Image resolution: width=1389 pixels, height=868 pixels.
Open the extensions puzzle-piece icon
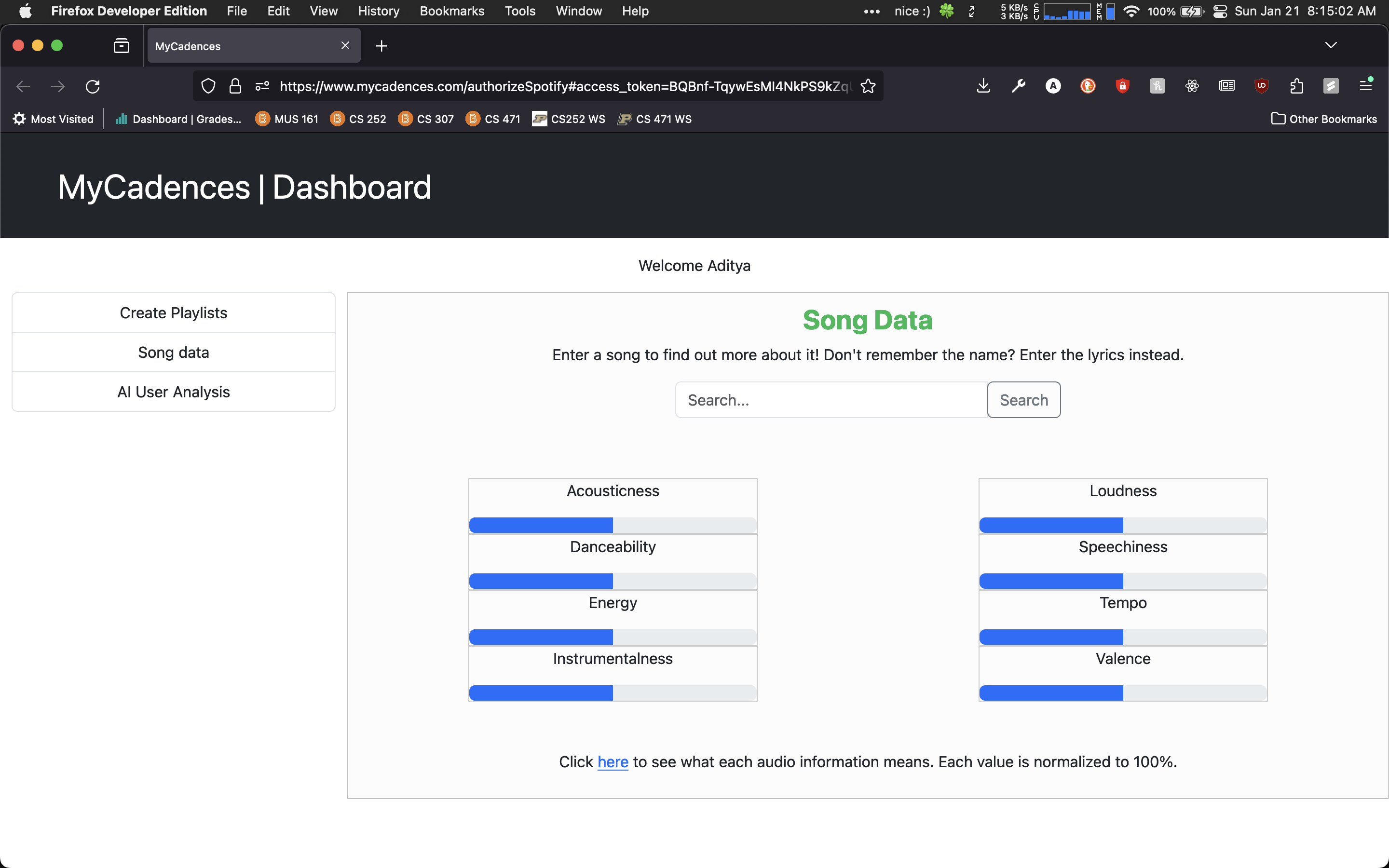(x=1296, y=86)
